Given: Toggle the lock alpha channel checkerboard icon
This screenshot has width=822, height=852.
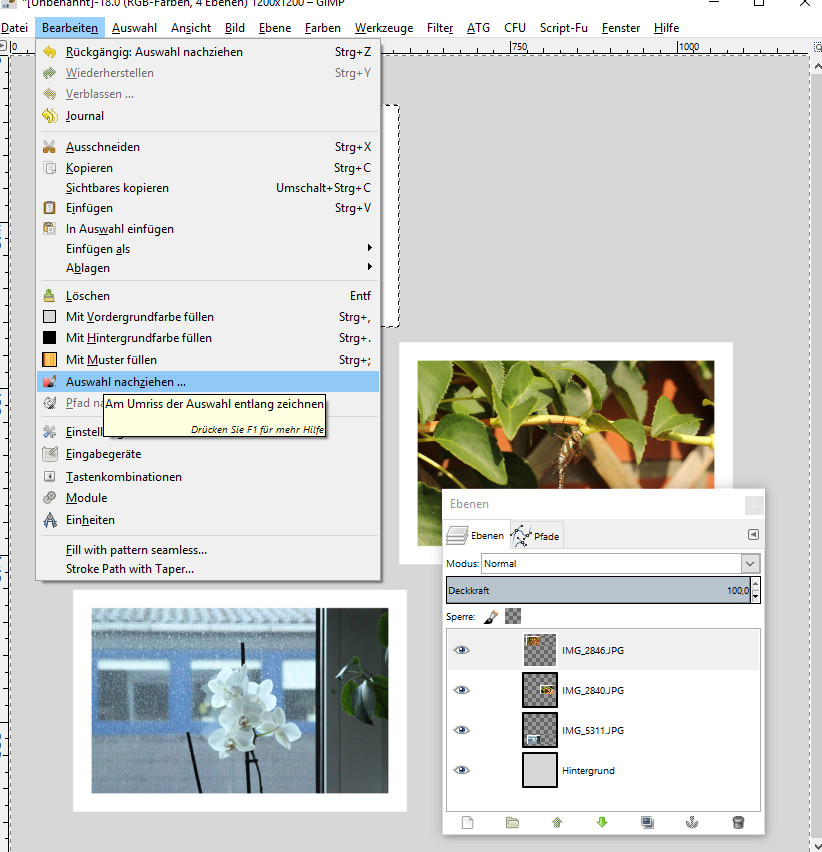Looking at the screenshot, I should click(513, 617).
